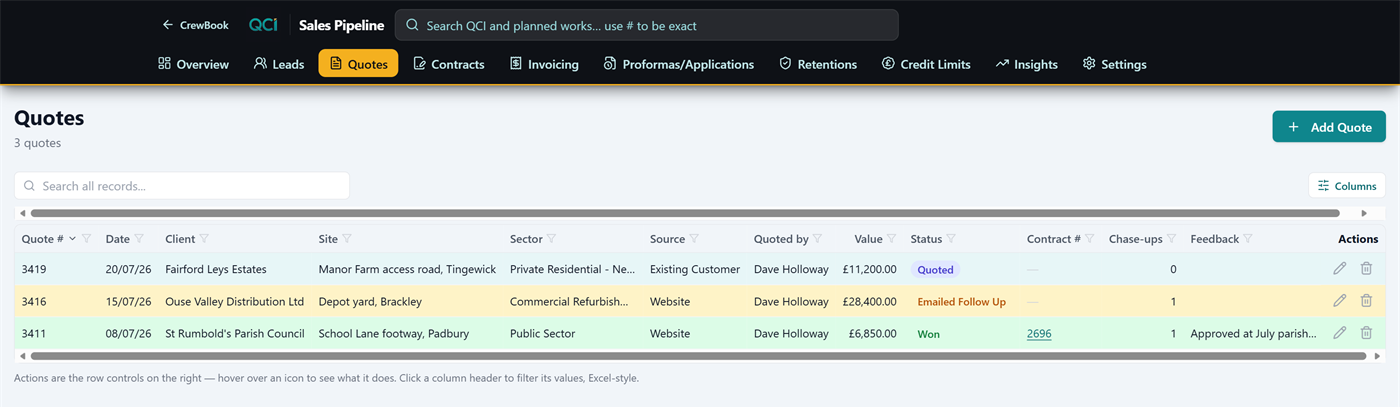Screen dimensions: 1400x407
Task: Click the Commercial Refurbish sector cell
Action: coord(570,301)
